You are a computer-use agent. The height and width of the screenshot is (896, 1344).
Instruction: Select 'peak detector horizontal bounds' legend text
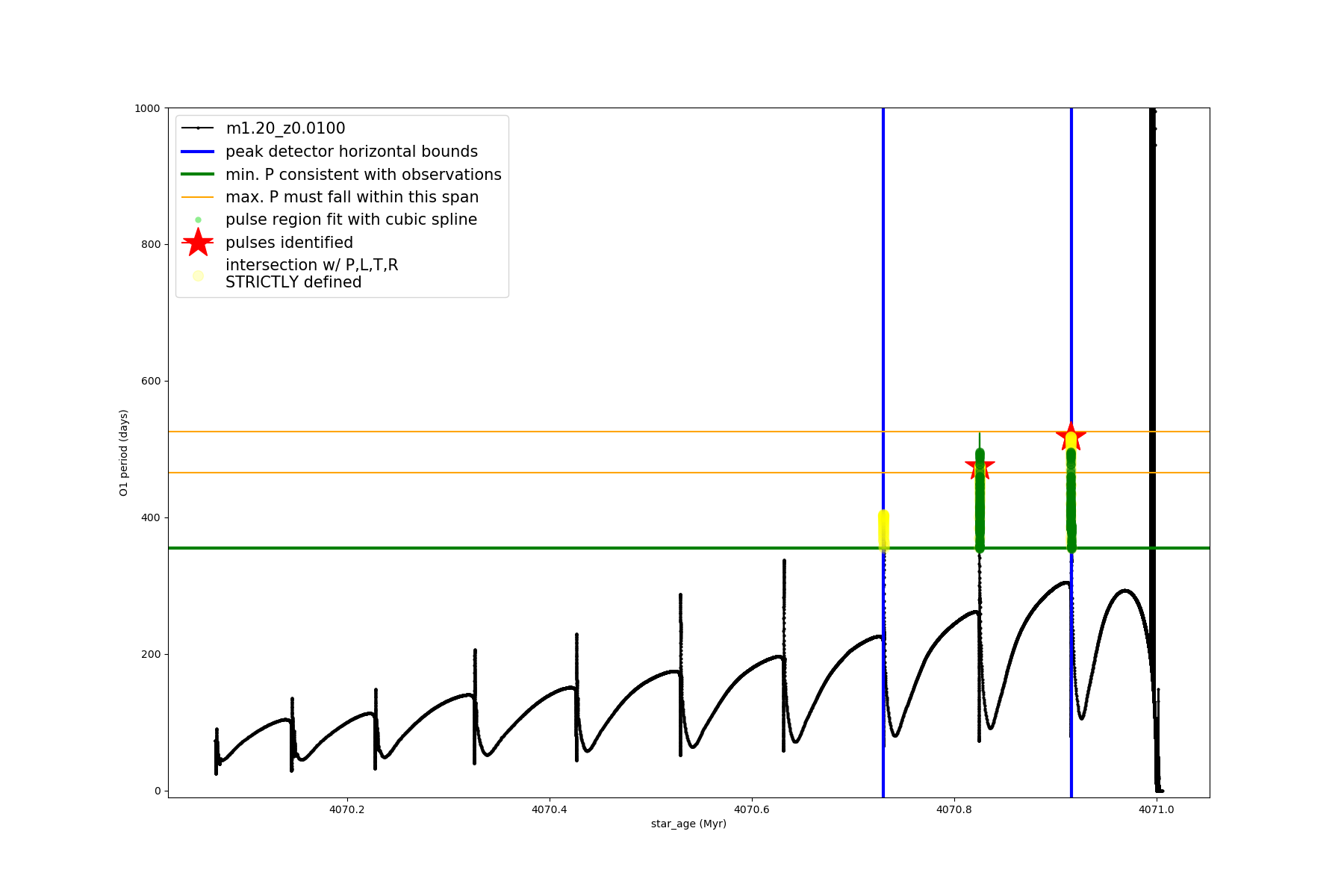352,152
